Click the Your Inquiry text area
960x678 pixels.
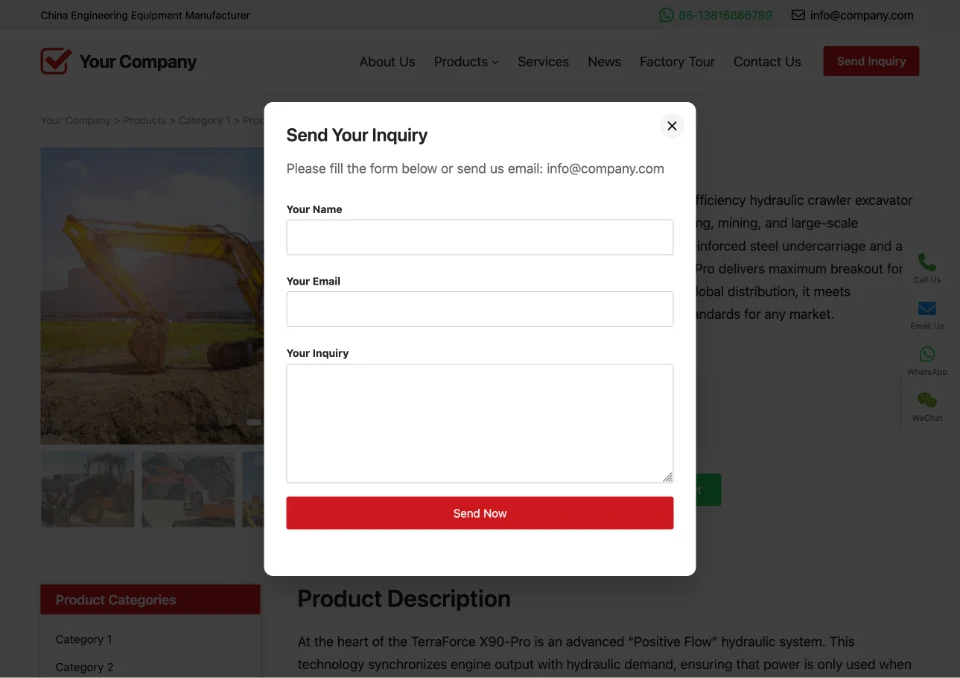pos(480,423)
